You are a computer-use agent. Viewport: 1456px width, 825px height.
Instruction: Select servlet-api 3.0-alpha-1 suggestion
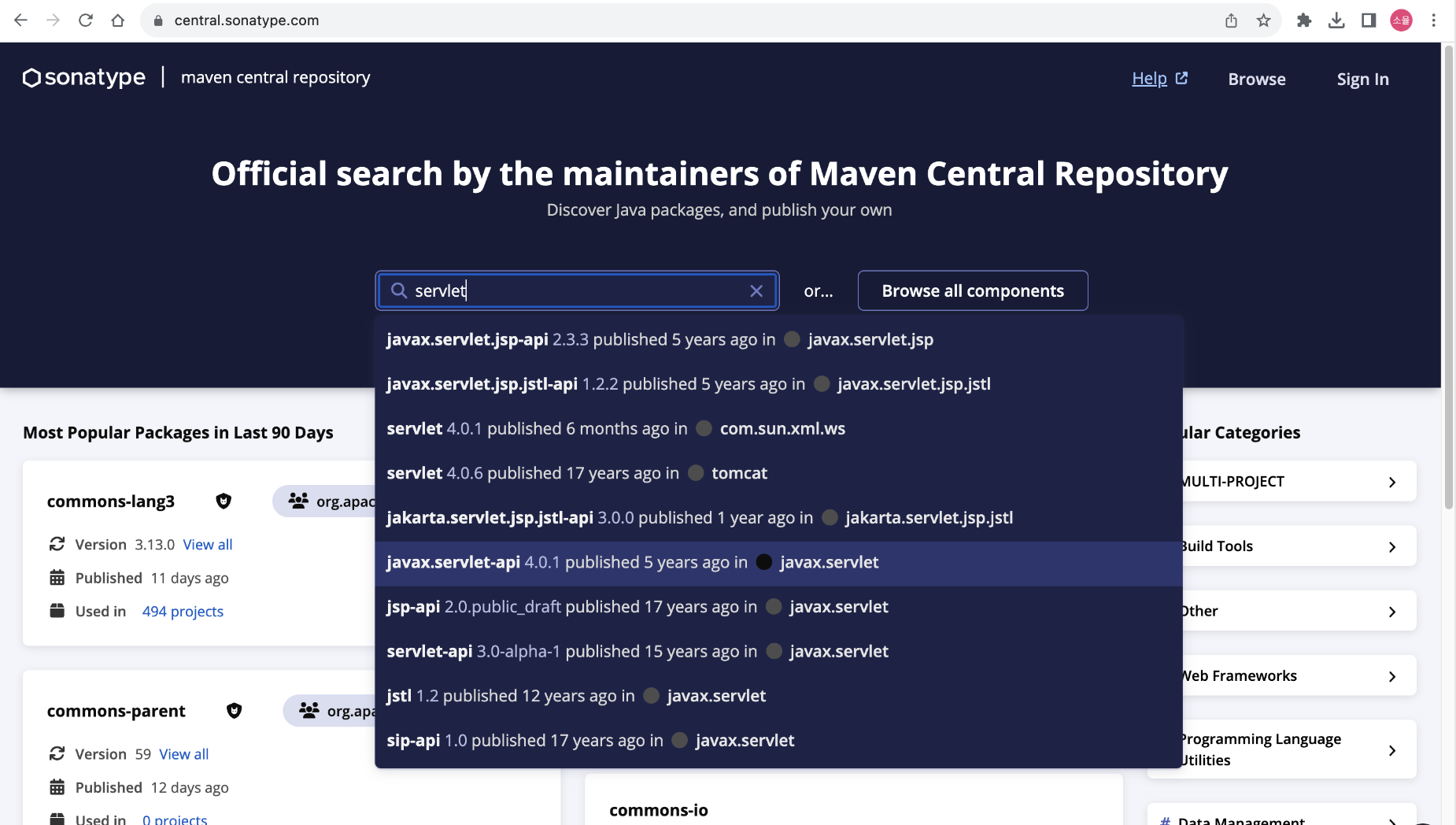pyautogui.click(x=778, y=651)
